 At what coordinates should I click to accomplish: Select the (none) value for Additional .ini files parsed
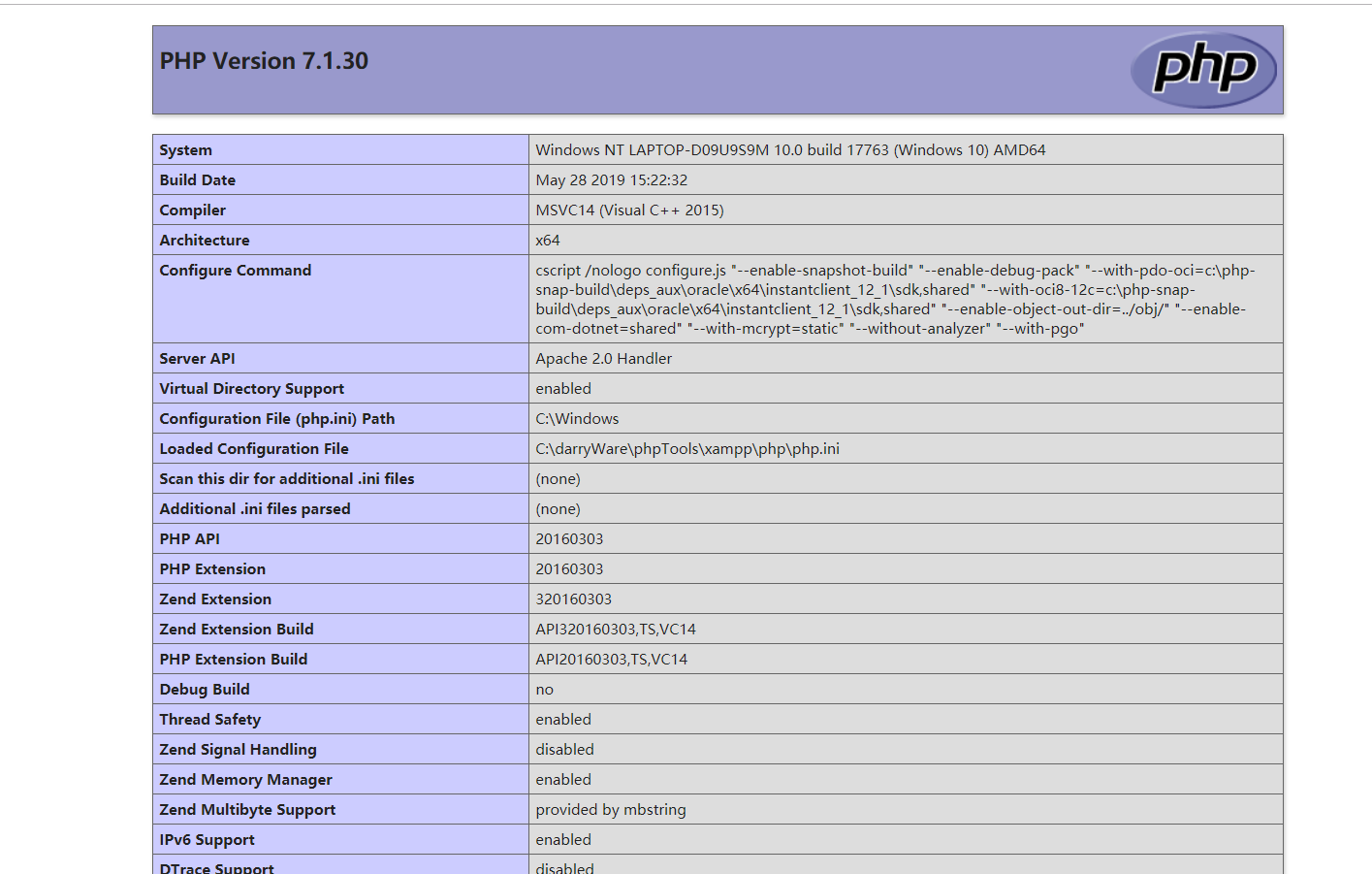(x=558, y=509)
